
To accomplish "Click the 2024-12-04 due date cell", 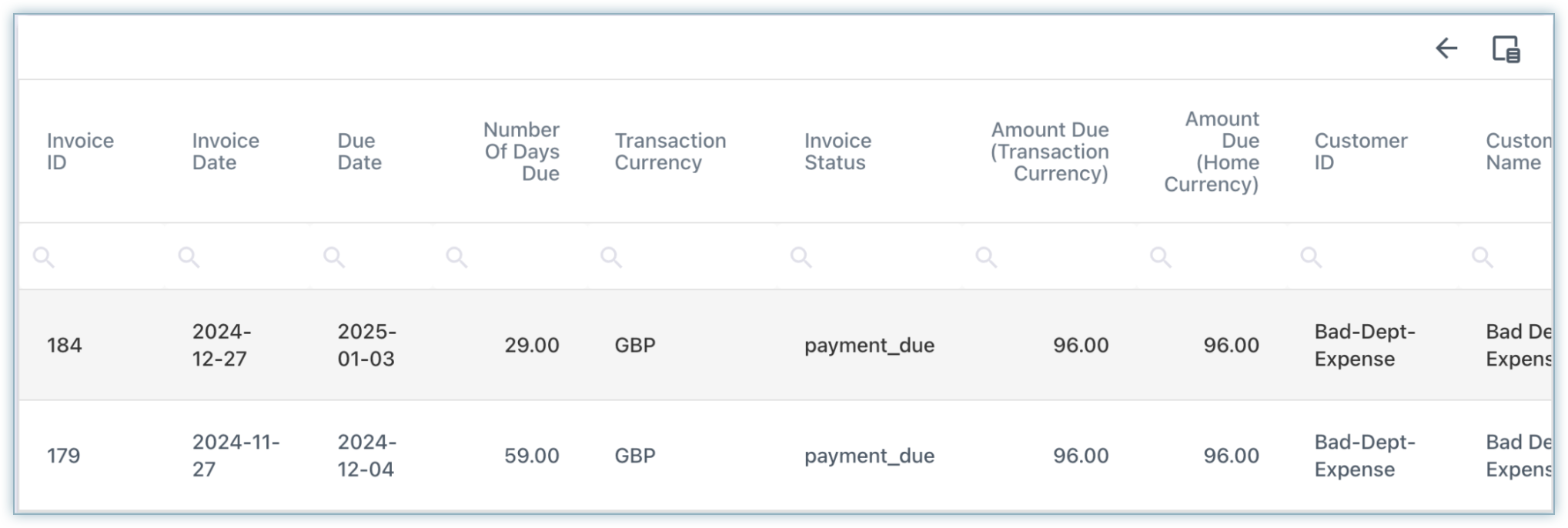I will pyautogui.click(x=366, y=456).
